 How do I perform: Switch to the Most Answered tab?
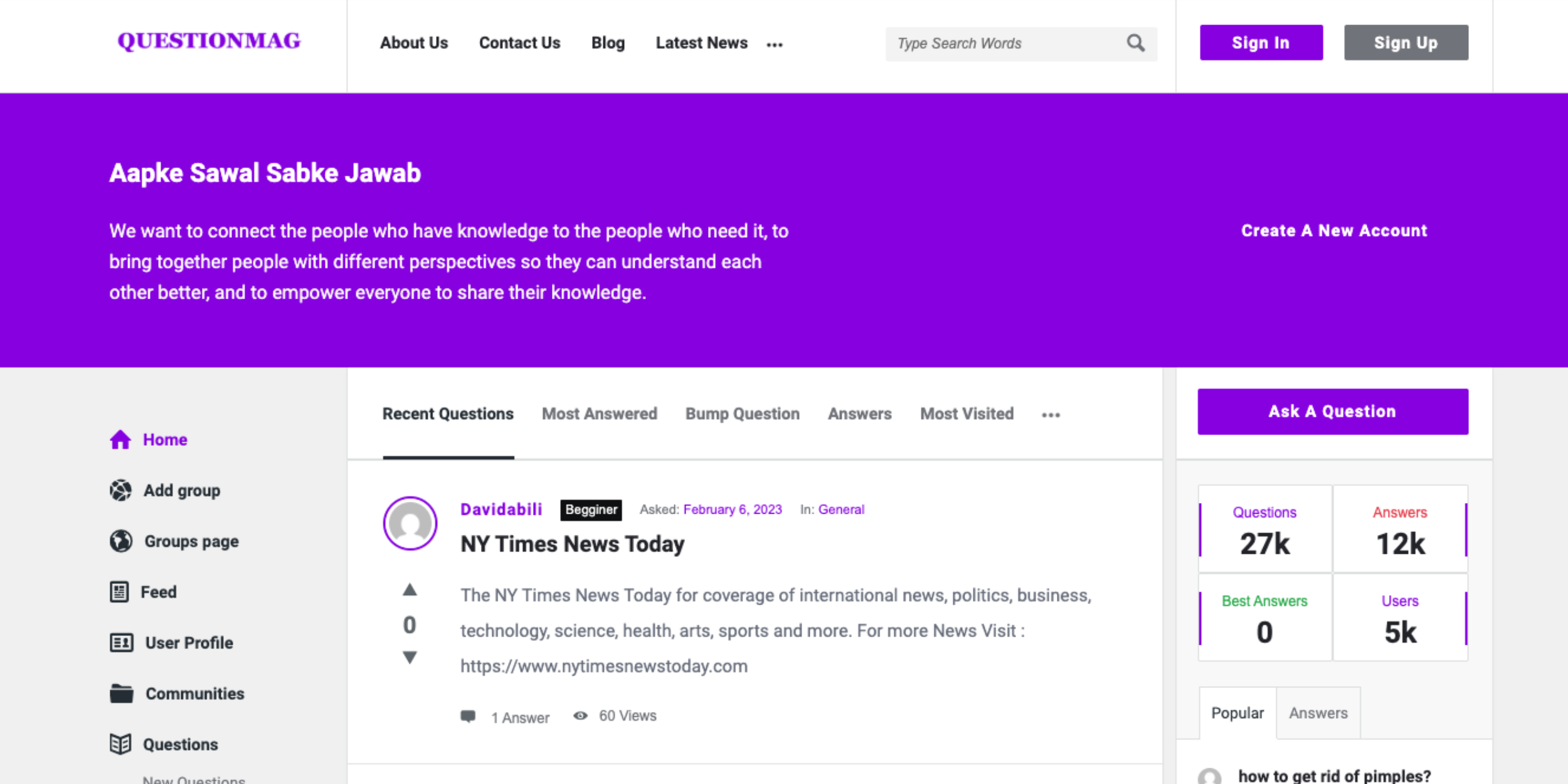tap(599, 414)
